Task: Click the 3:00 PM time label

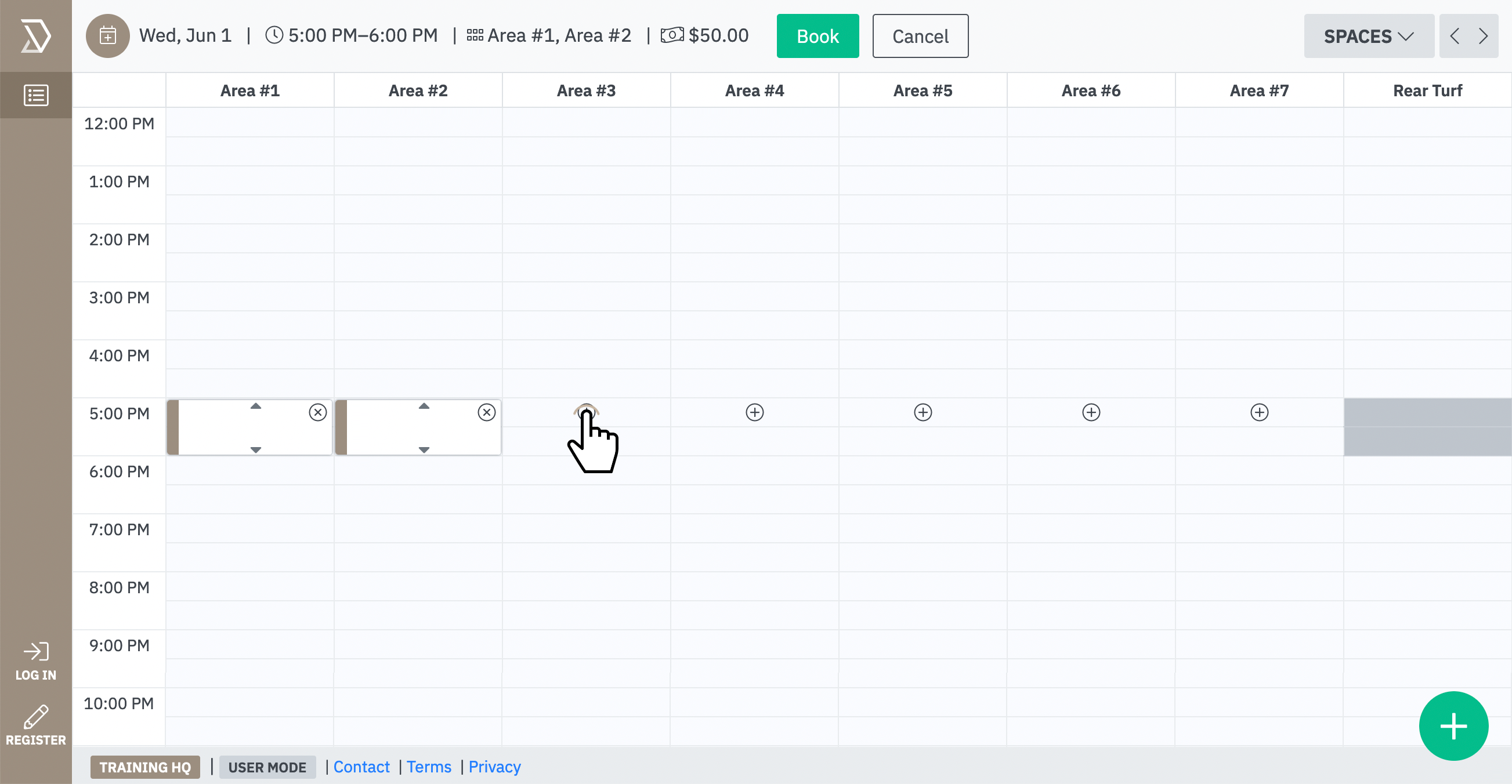Action: 119,297
